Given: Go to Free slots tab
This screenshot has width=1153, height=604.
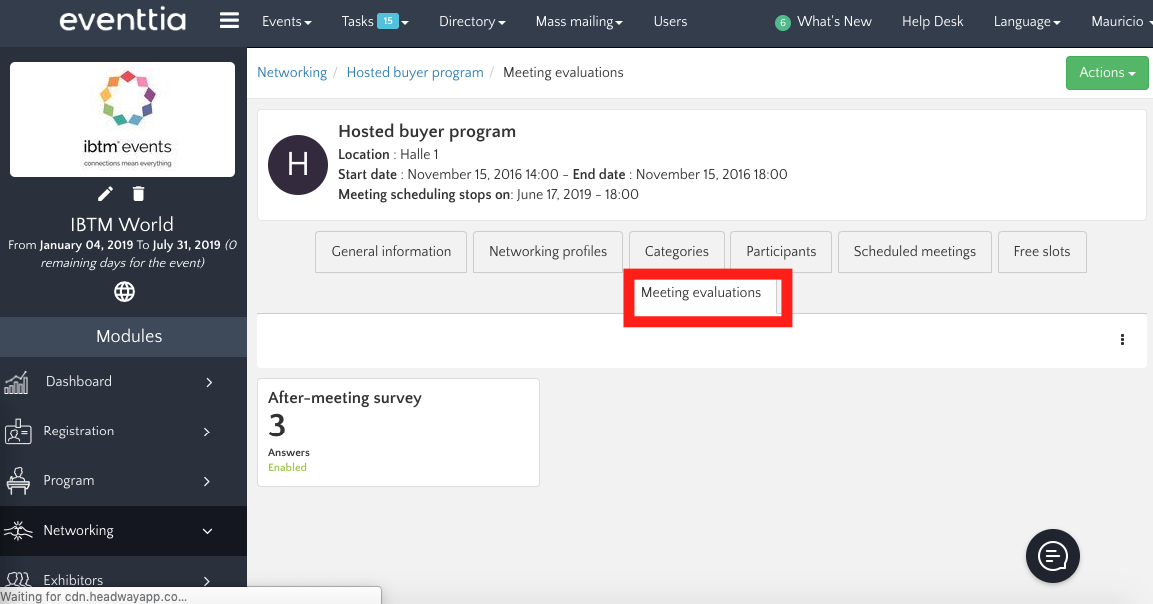Looking at the screenshot, I should point(1041,252).
